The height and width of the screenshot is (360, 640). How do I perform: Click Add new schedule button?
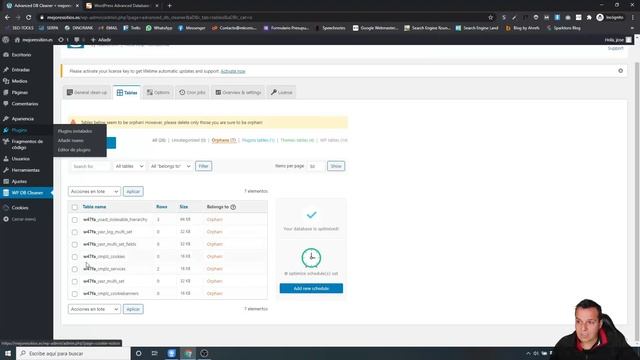[311, 288]
